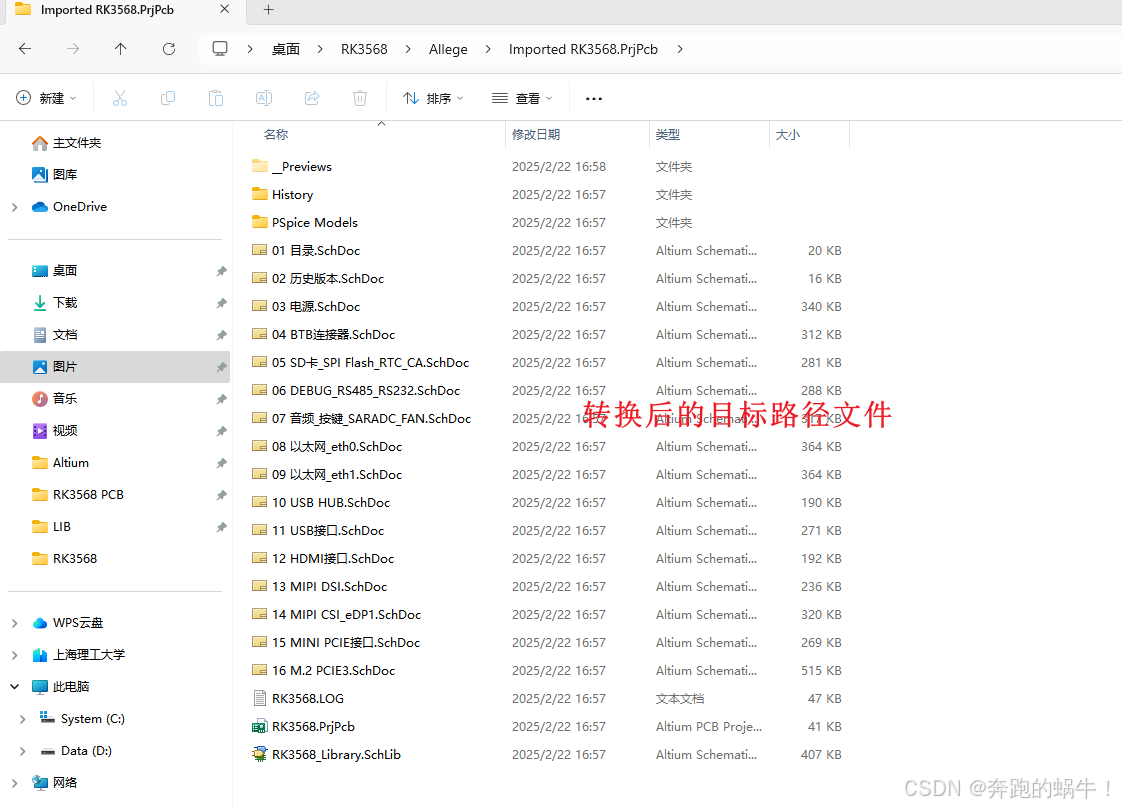1122x808 pixels.
Task: Click the Delete trash can icon
Action: (360, 98)
